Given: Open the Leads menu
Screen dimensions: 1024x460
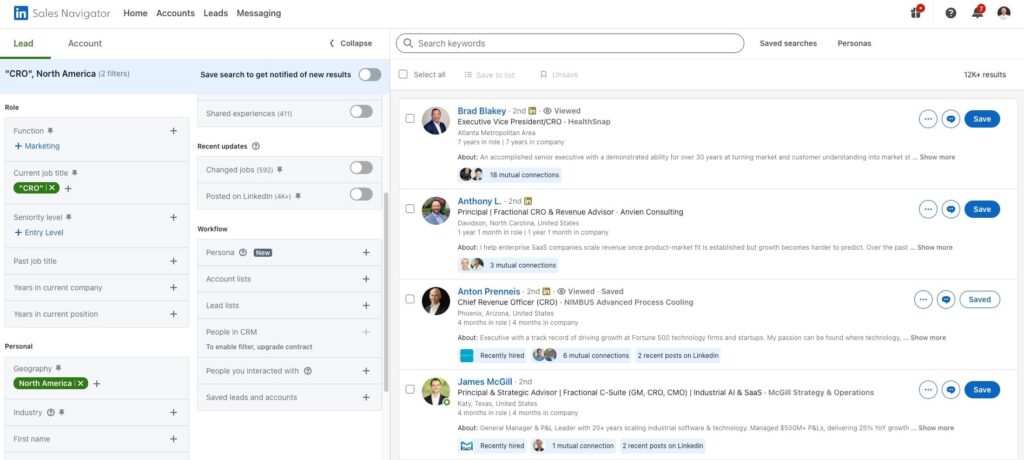Looking at the screenshot, I should 216,13.
